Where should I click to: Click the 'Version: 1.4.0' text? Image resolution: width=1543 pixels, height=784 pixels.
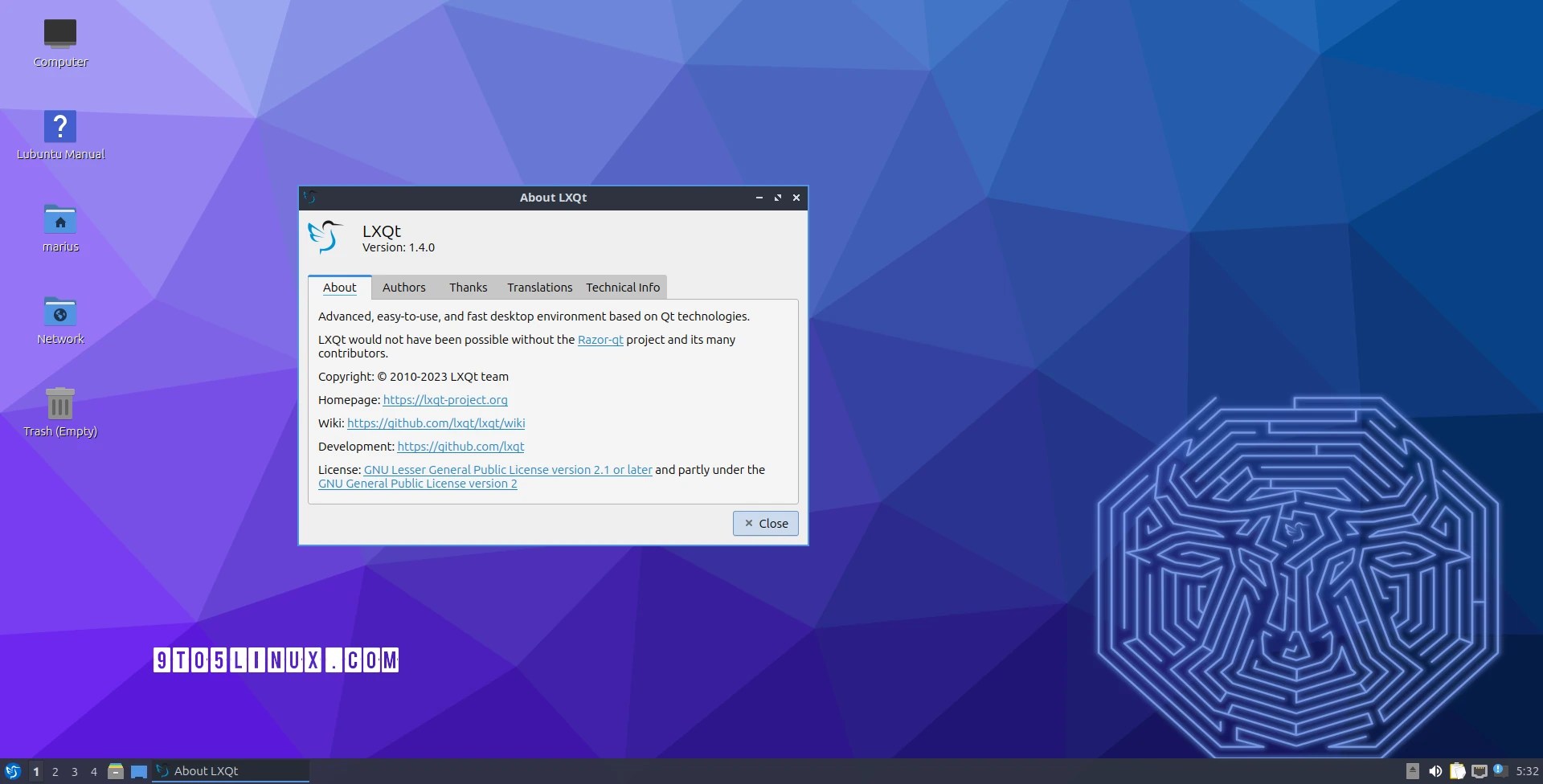[399, 247]
